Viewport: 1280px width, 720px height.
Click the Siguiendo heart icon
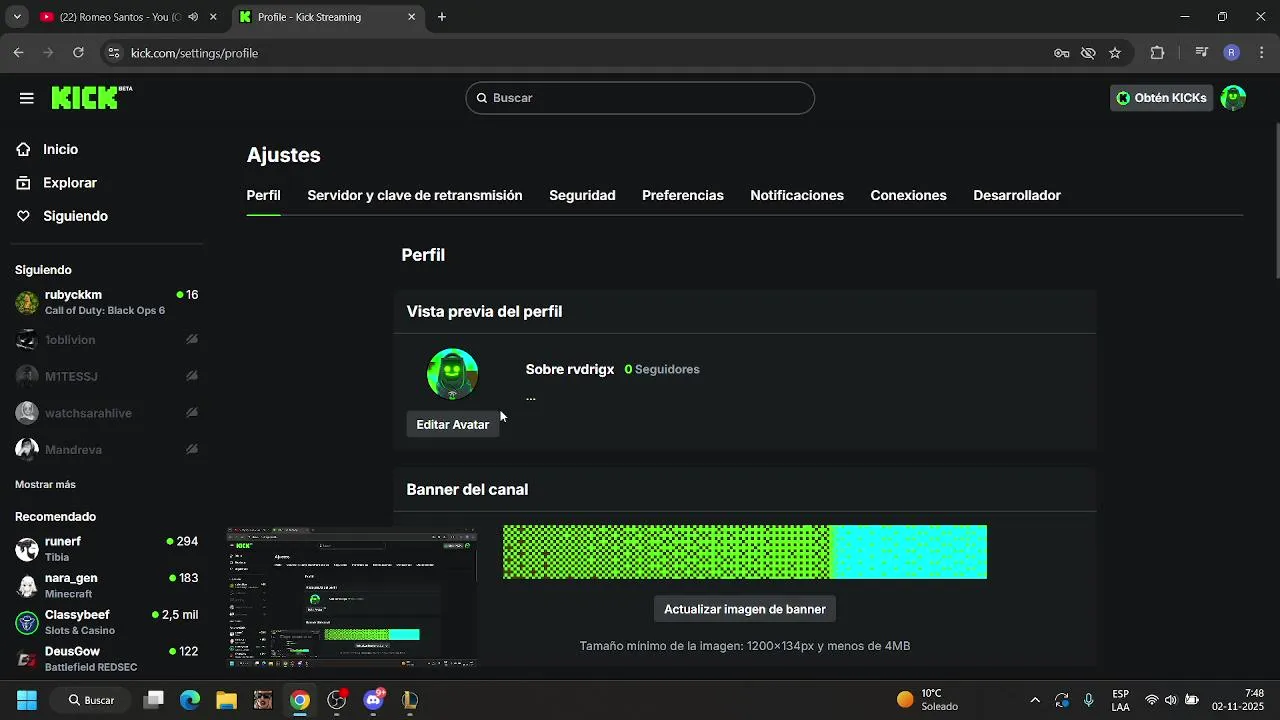tap(24, 216)
